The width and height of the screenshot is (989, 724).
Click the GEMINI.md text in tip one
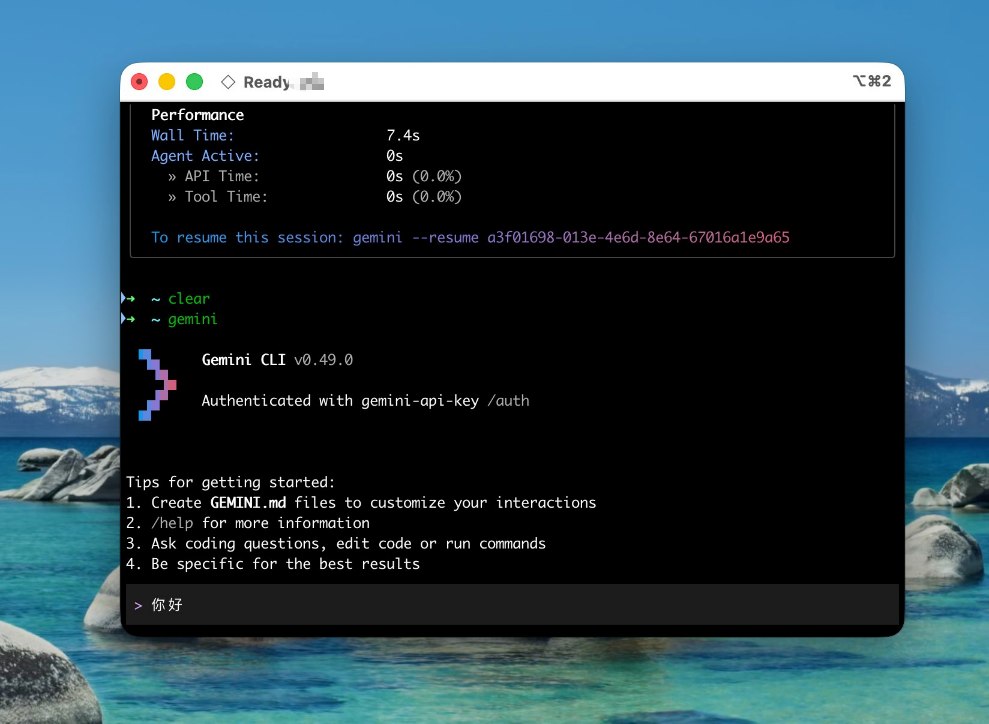coord(248,503)
